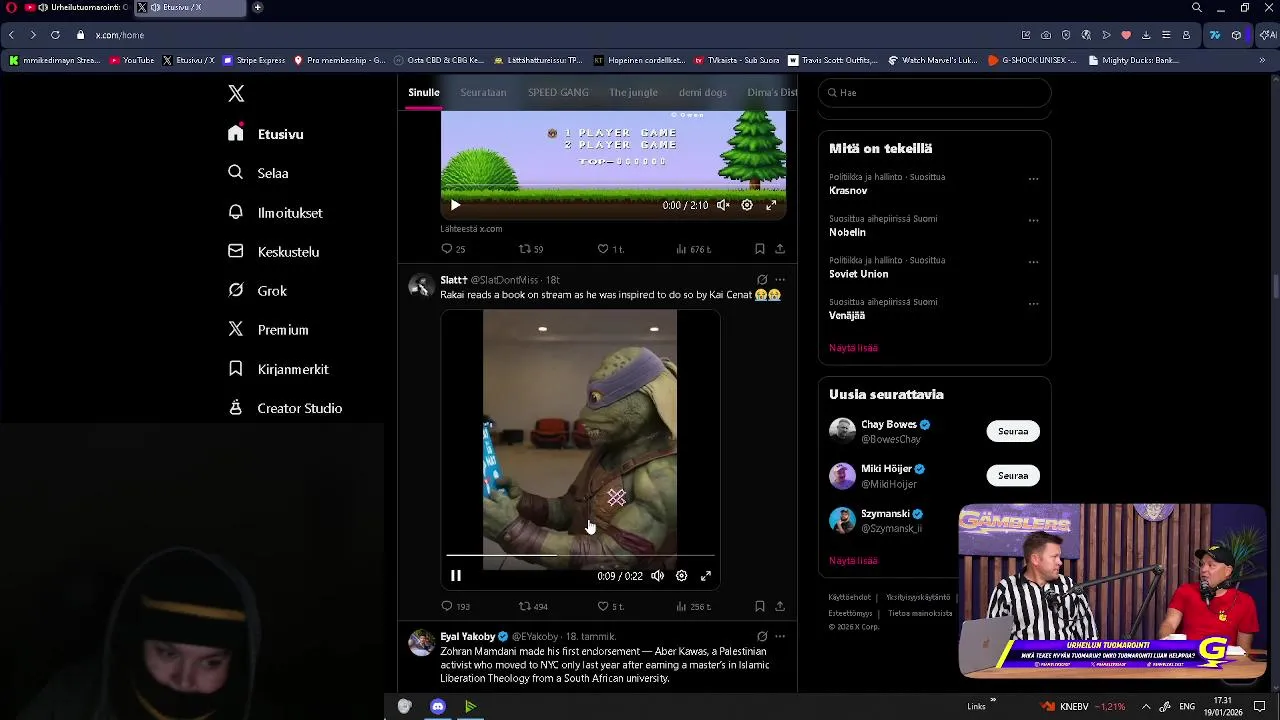View analytics showing 676 t. views
The width and height of the screenshot is (1280, 720).
(693, 249)
